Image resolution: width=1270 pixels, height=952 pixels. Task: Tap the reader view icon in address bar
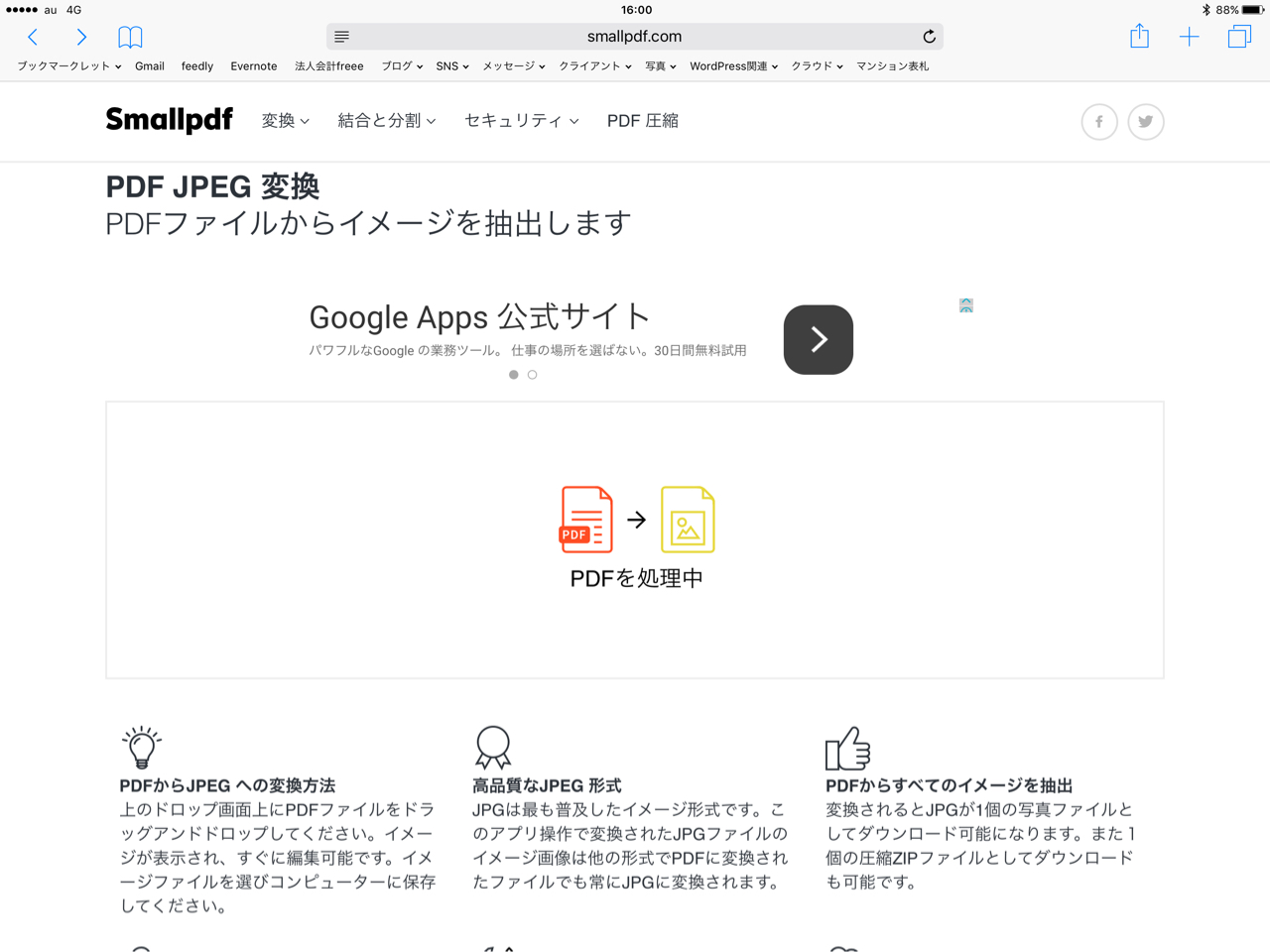pyautogui.click(x=341, y=37)
